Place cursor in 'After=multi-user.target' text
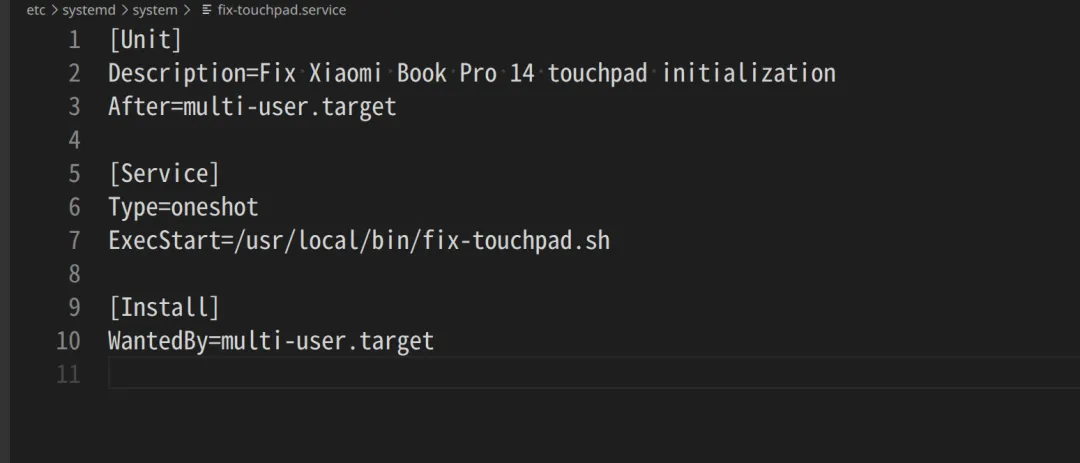 click(252, 107)
